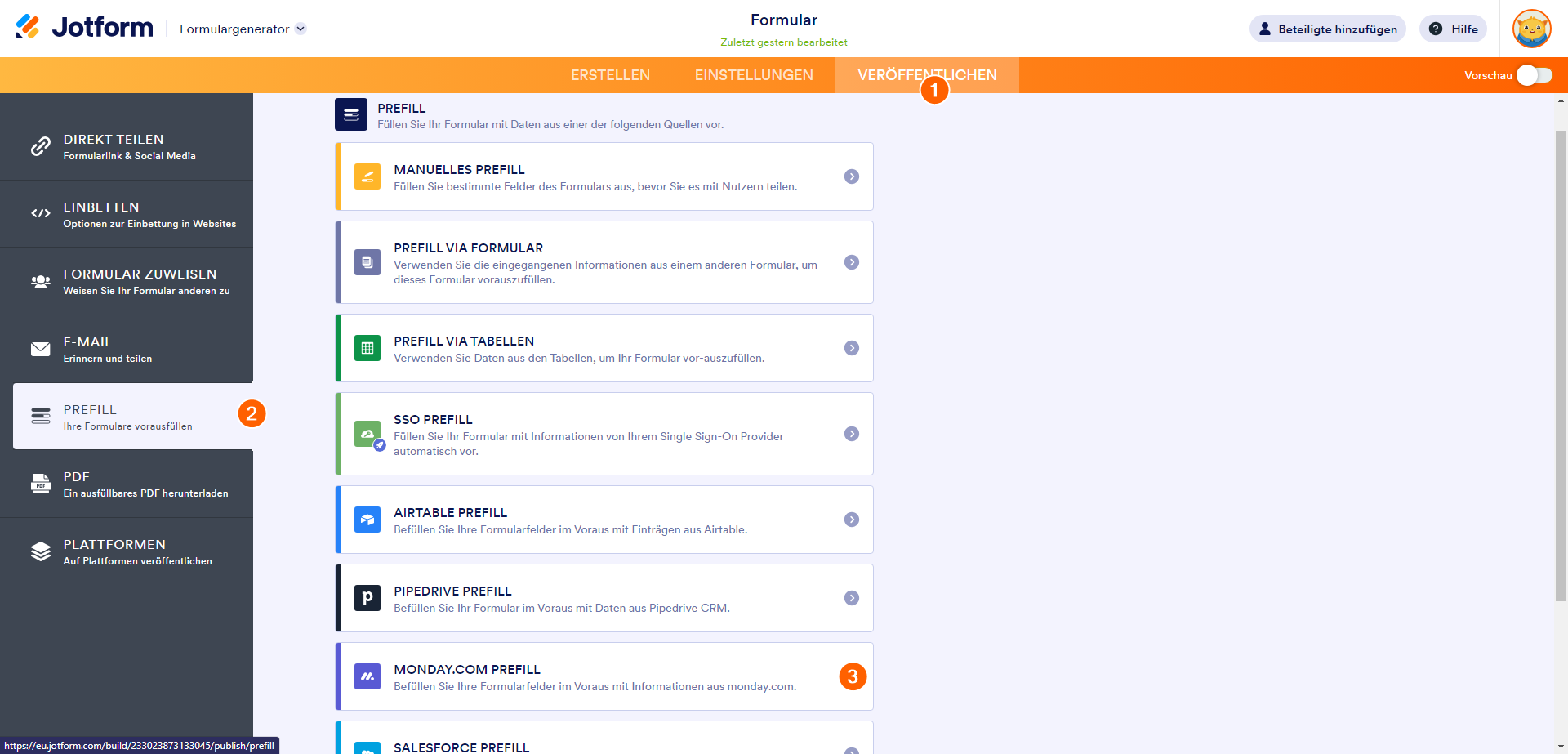Click the monday.com Prefill icon

(367, 676)
